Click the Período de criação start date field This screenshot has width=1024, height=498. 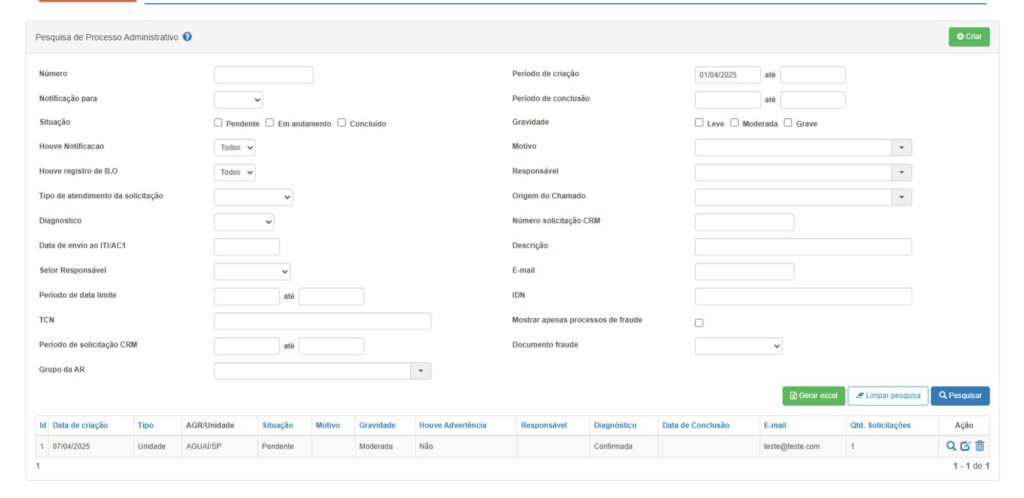727,75
